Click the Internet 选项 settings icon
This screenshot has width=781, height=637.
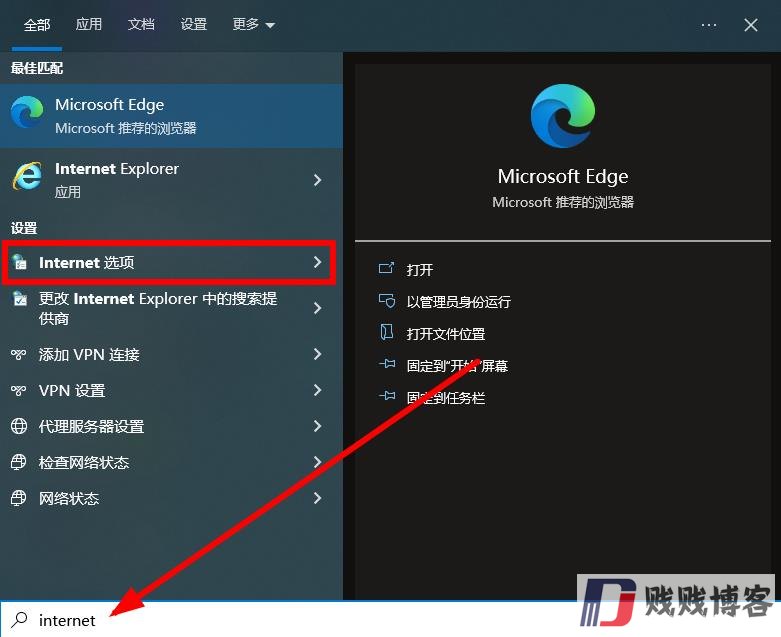[x=19, y=262]
